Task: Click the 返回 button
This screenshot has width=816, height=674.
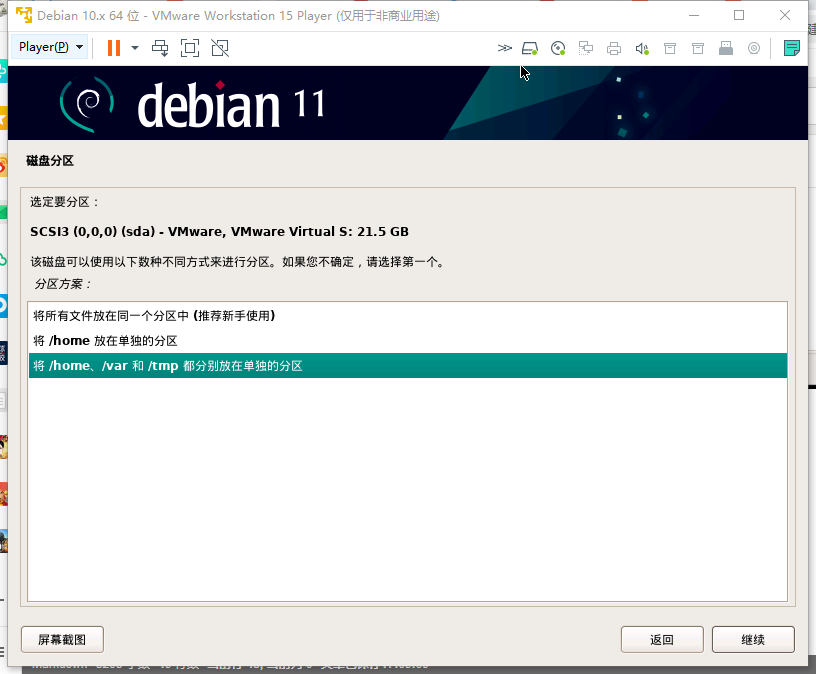Action: click(x=662, y=639)
